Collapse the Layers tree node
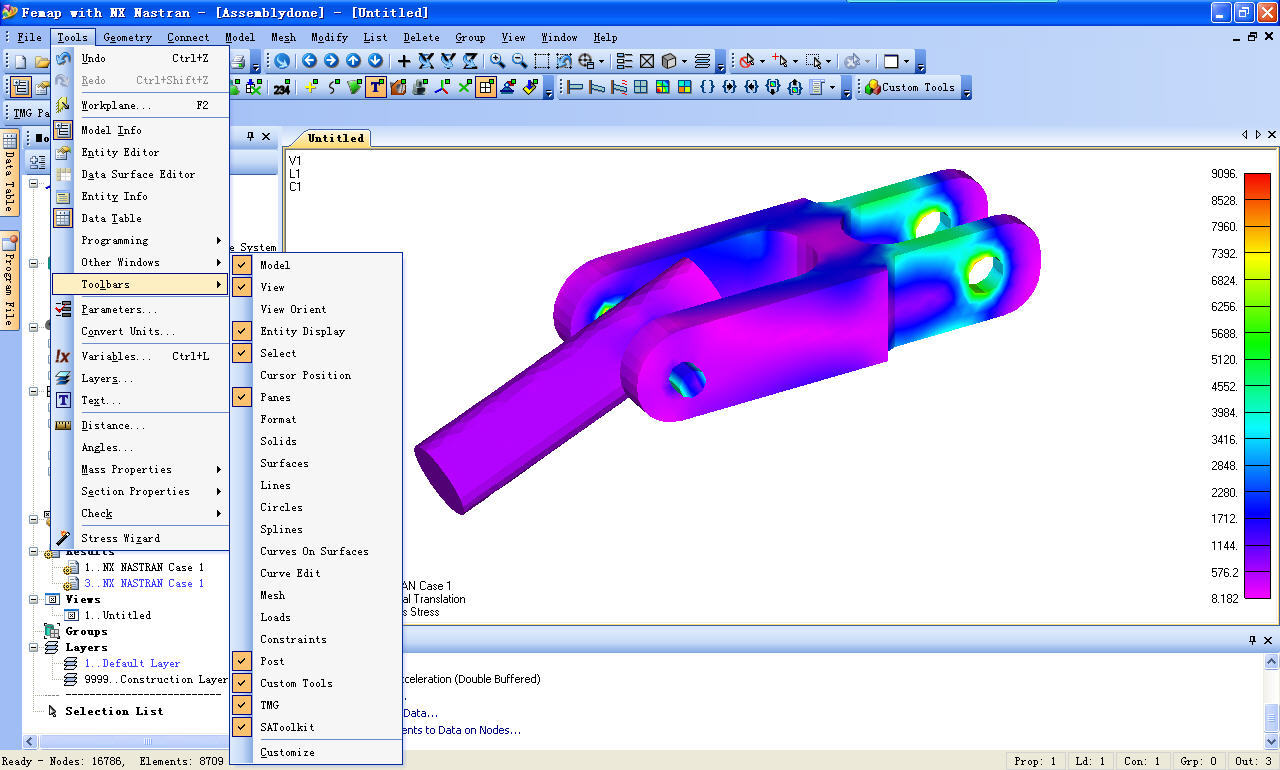The image size is (1280, 770). pos(33,647)
